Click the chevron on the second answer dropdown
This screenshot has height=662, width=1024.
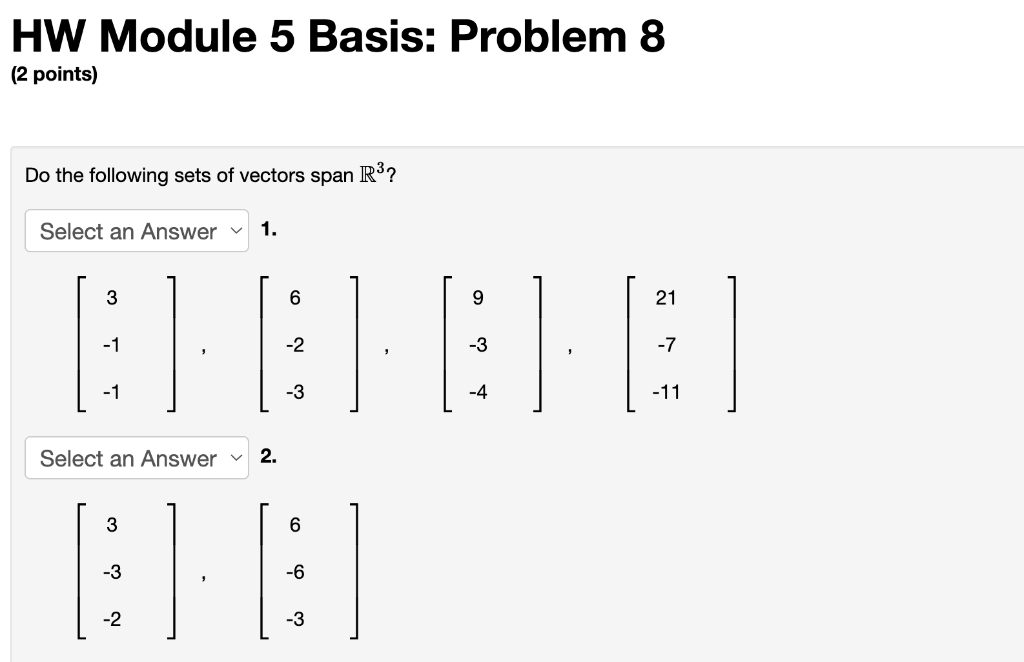tap(237, 458)
